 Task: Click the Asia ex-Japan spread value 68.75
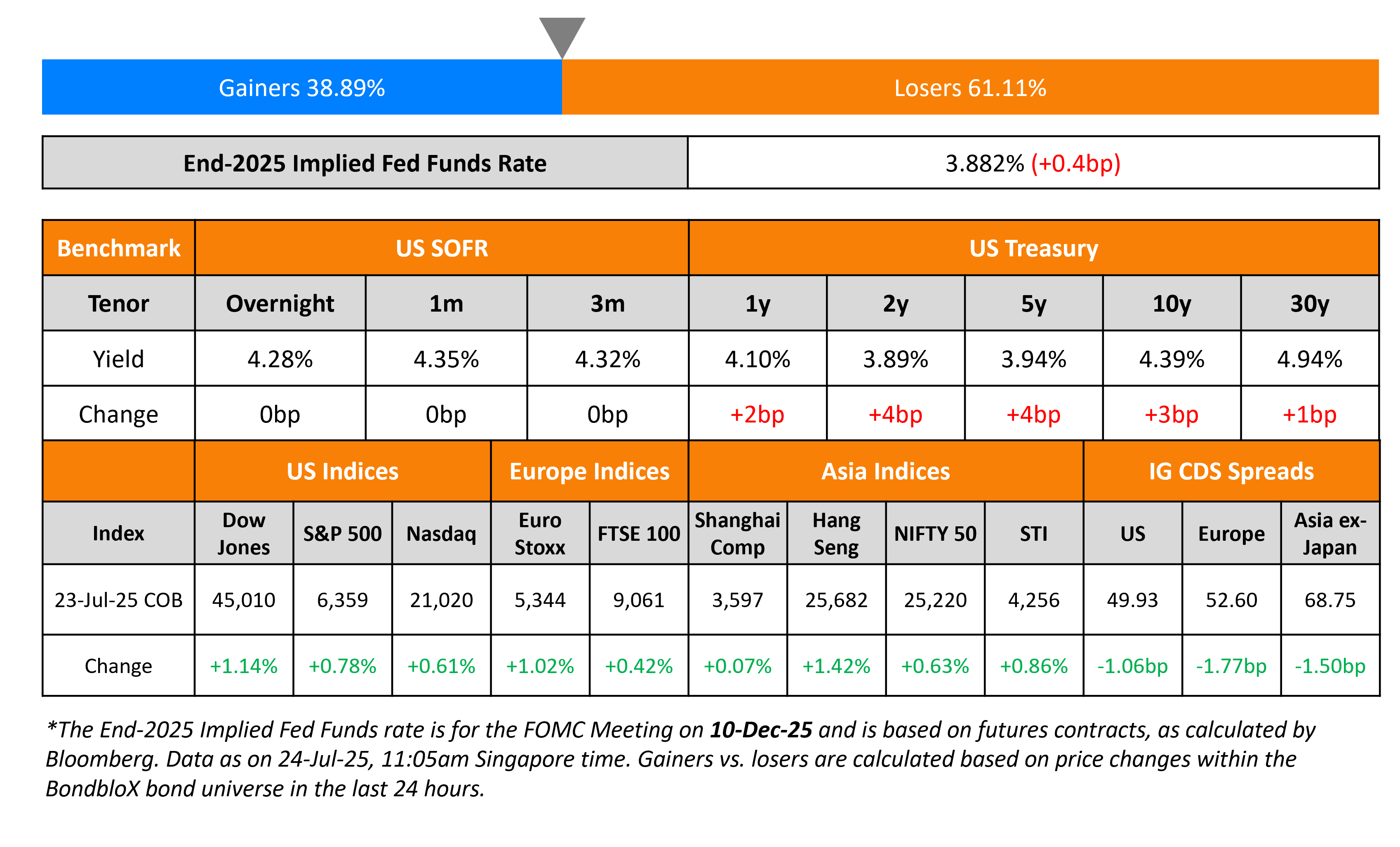pos(1330,600)
